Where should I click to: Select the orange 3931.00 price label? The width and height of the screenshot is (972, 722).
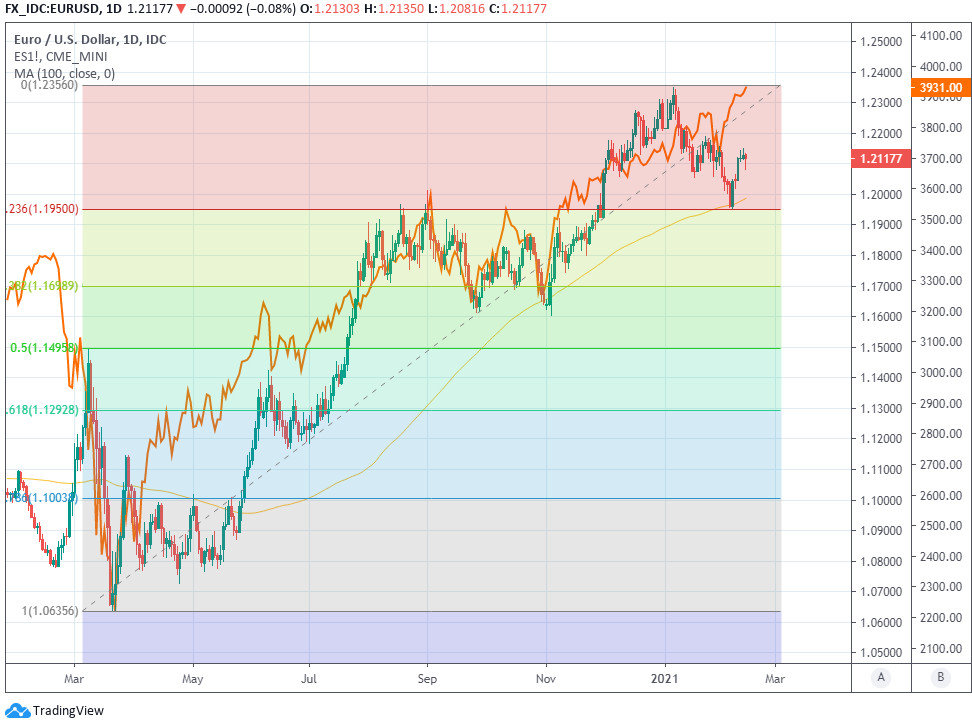pyautogui.click(x=940, y=88)
